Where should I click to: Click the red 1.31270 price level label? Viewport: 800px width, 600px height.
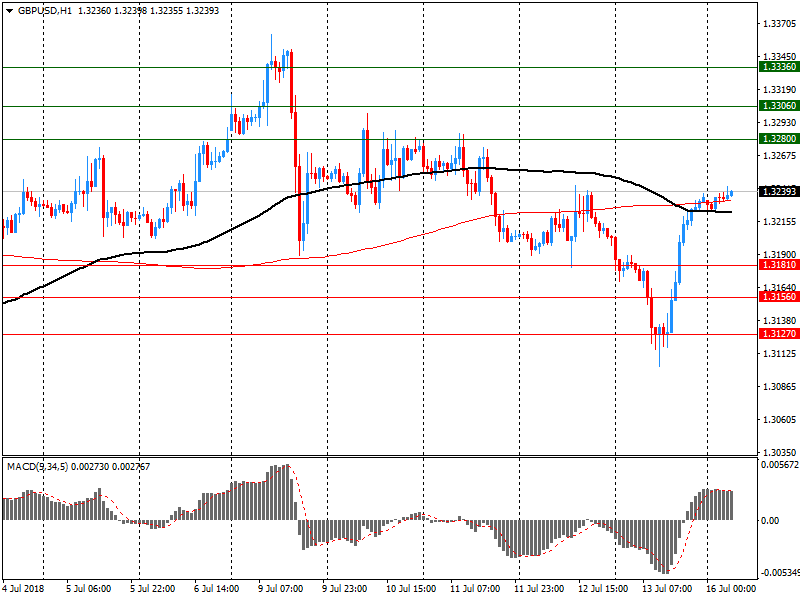coord(778,334)
